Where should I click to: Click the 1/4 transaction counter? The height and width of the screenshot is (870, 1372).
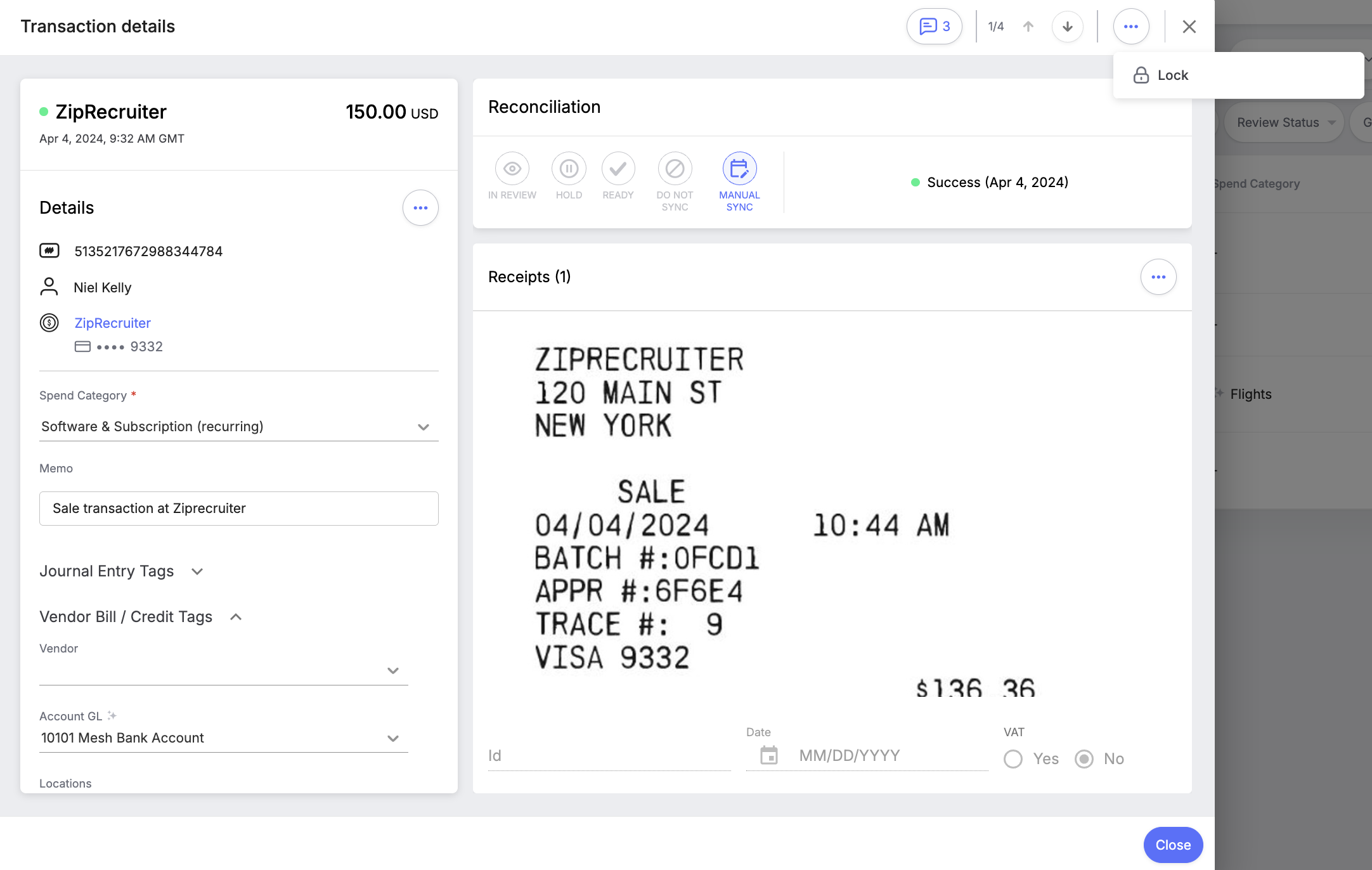click(996, 27)
